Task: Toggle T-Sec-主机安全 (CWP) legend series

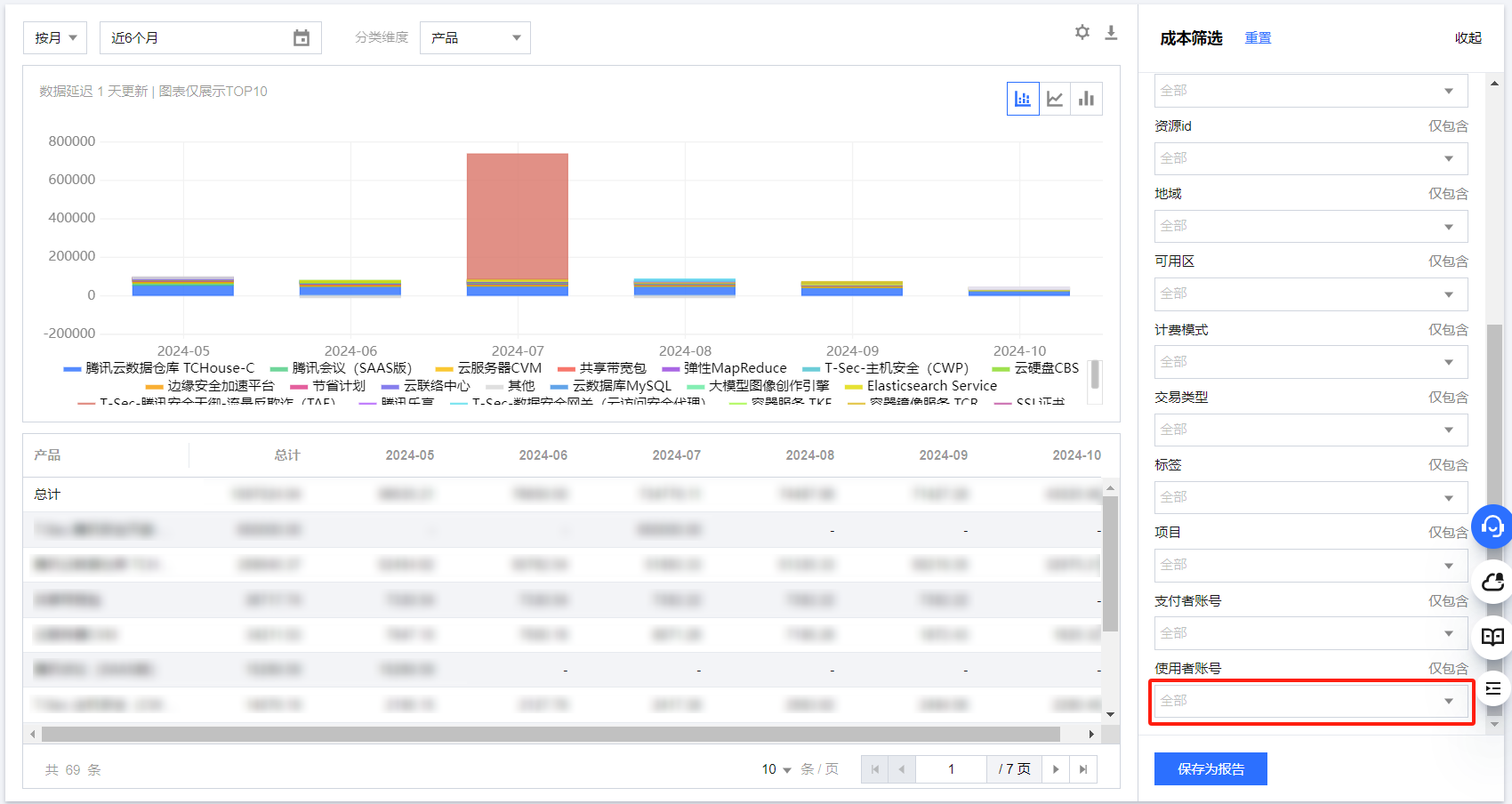Action: [x=886, y=368]
